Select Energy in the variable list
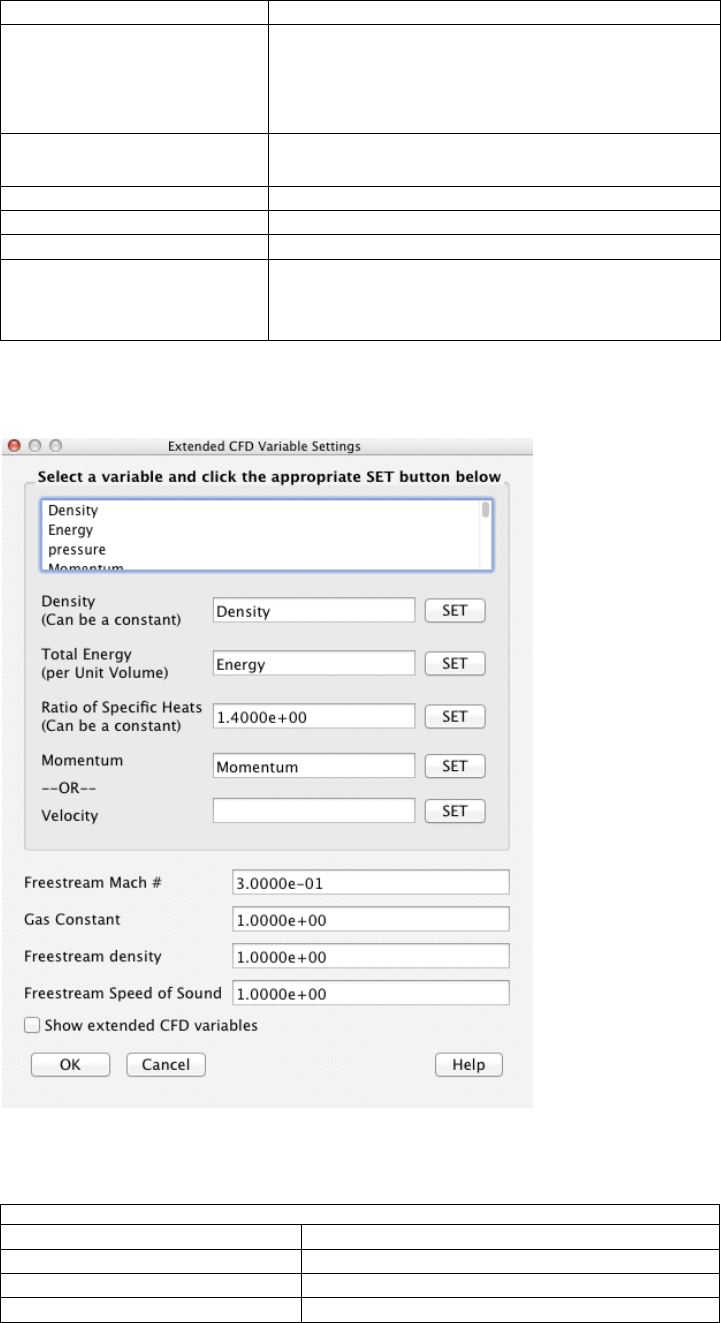The image size is (721, 1323). tap(70, 530)
